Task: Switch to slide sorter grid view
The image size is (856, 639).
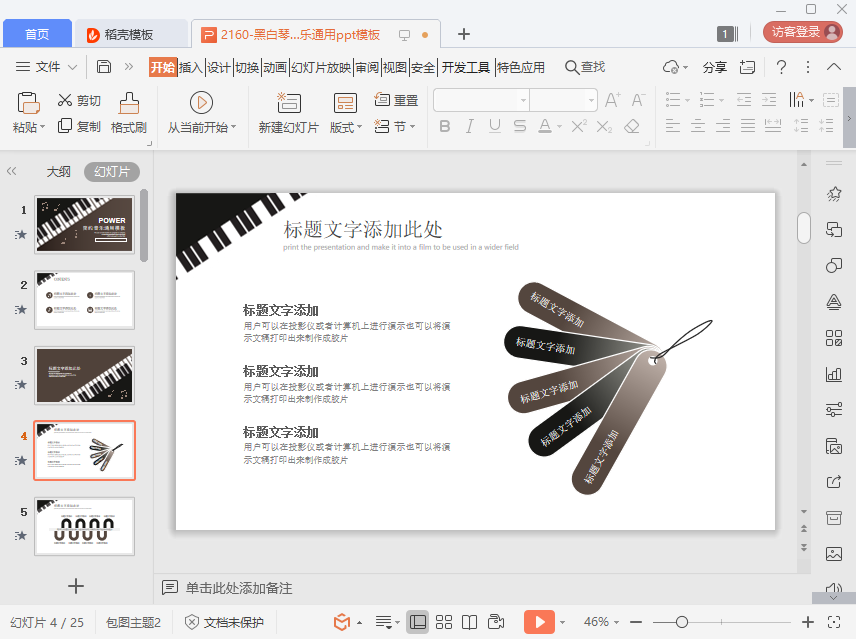Action: tap(444, 622)
